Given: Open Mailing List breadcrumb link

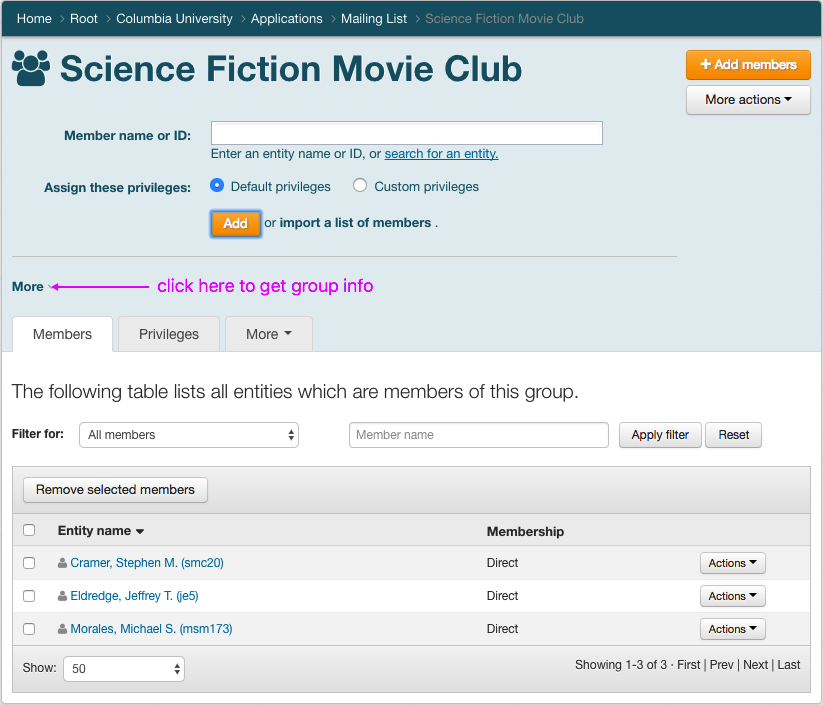Looking at the screenshot, I should (374, 18).
